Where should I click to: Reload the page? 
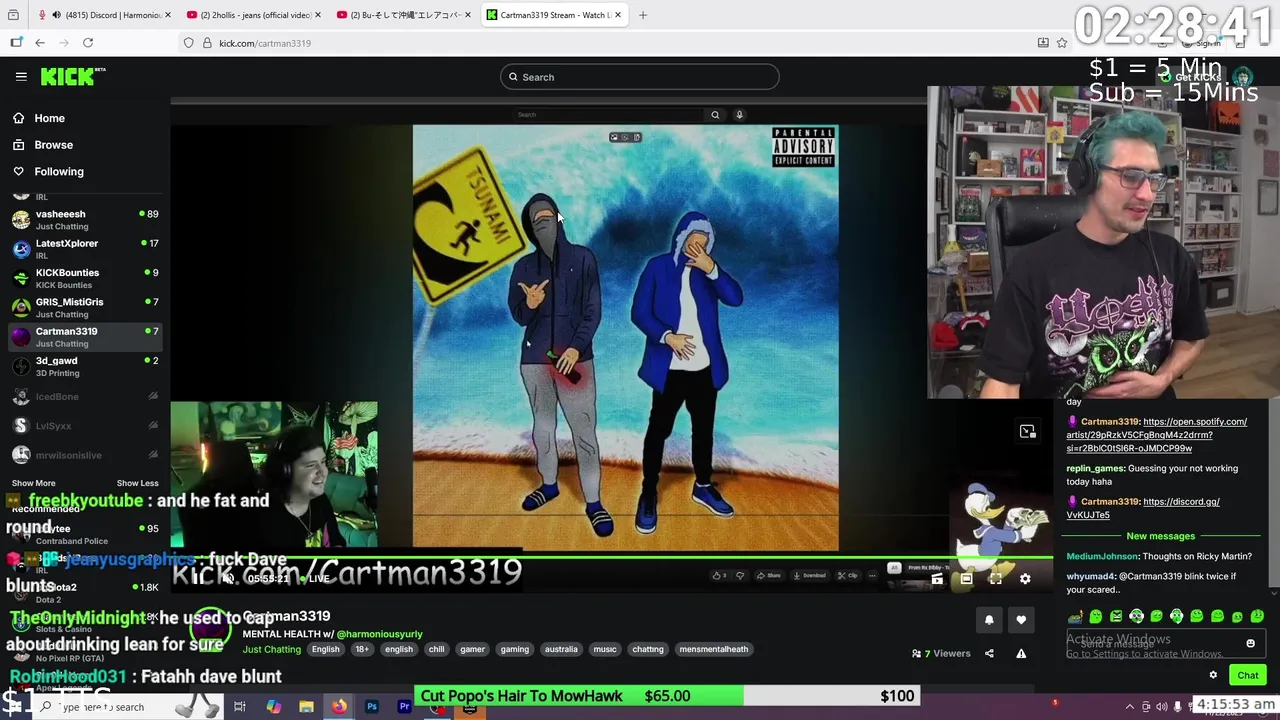88,43
